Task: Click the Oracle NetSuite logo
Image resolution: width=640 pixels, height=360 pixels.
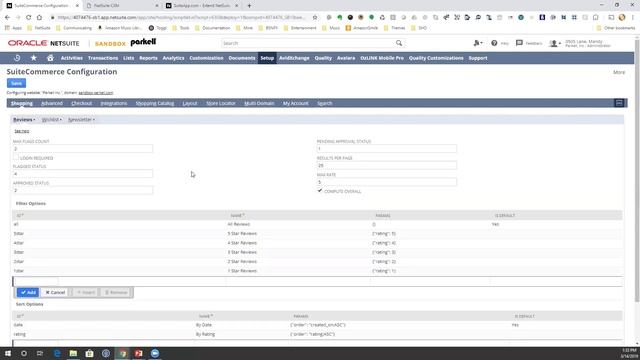Action: coord(43,43)
